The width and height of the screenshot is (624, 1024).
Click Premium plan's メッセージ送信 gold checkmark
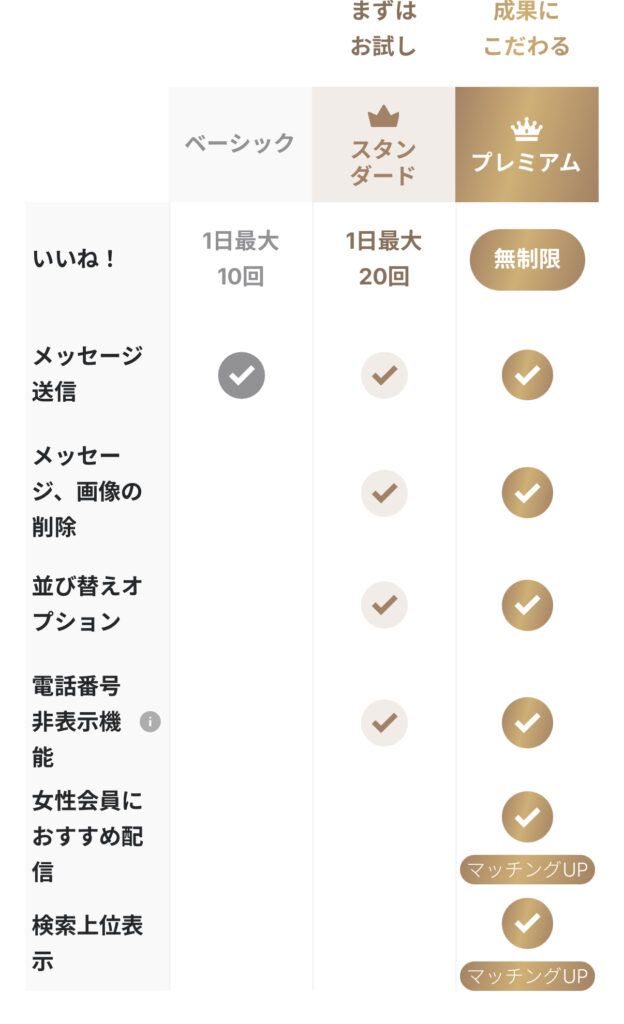pos(527,375)
